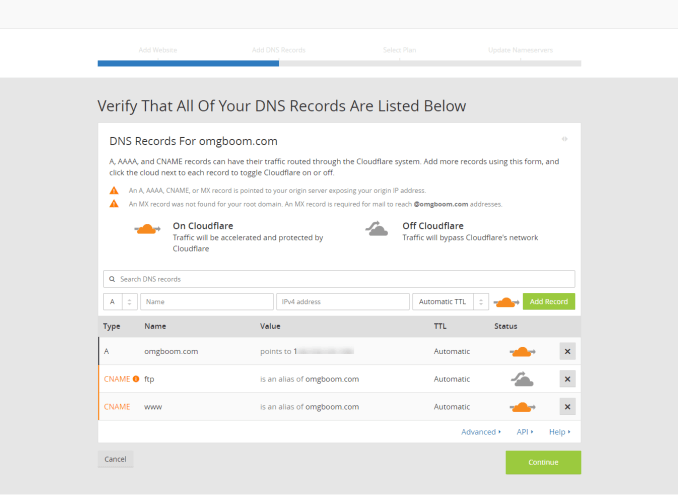Select the Select Plan step
This screenshot has width=678, height=495.
400,50
